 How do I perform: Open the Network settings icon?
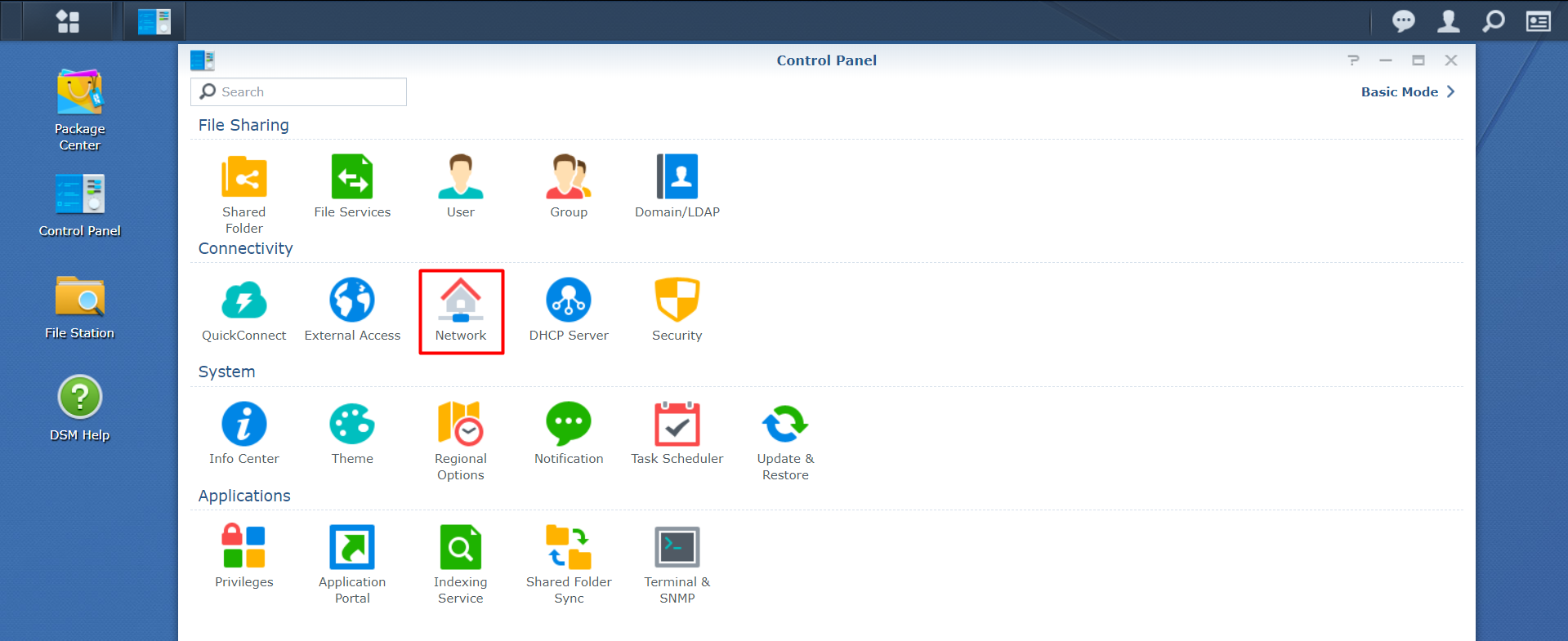click(x=461, y=310)
